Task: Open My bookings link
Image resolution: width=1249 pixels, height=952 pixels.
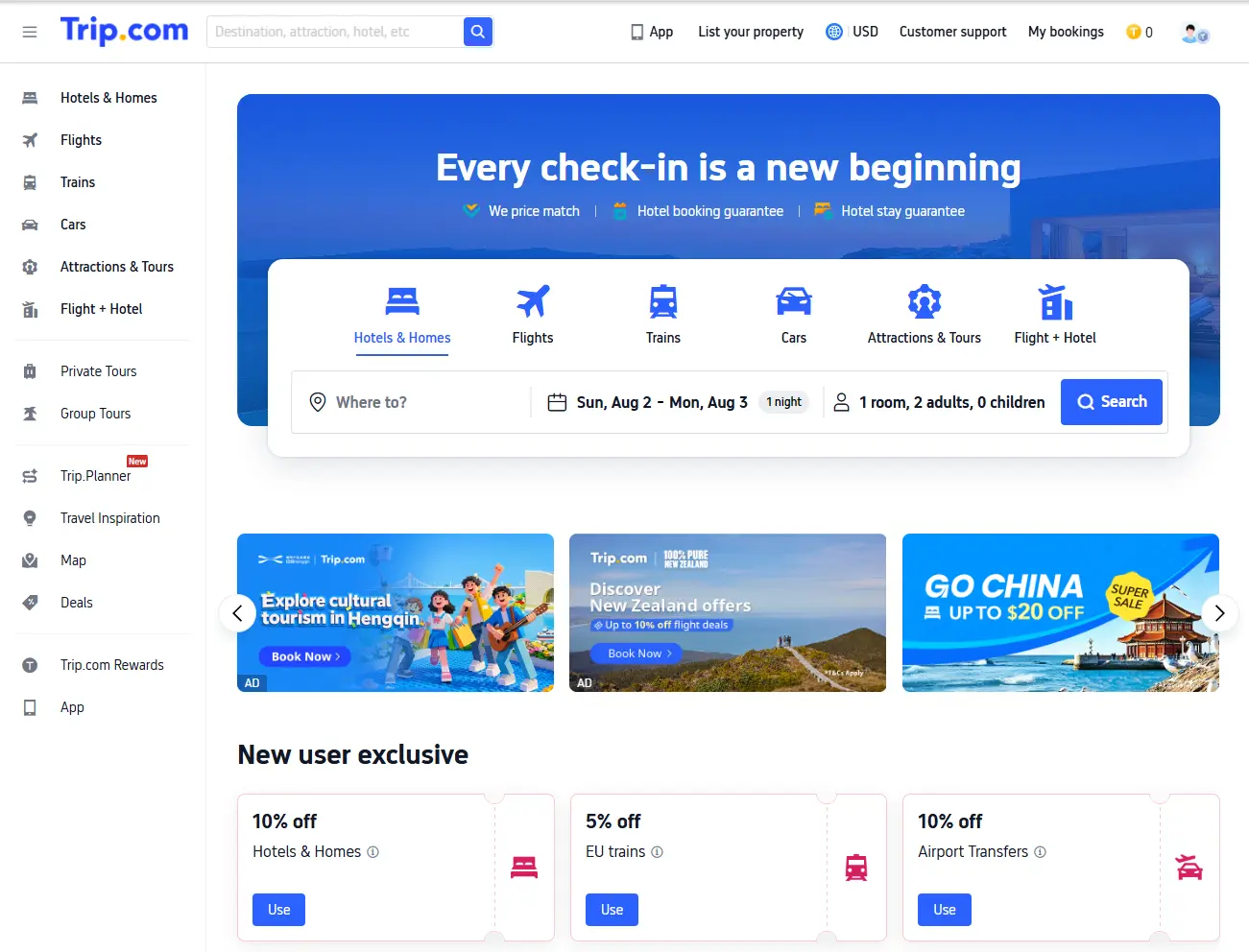Action: pos(1066,32)
